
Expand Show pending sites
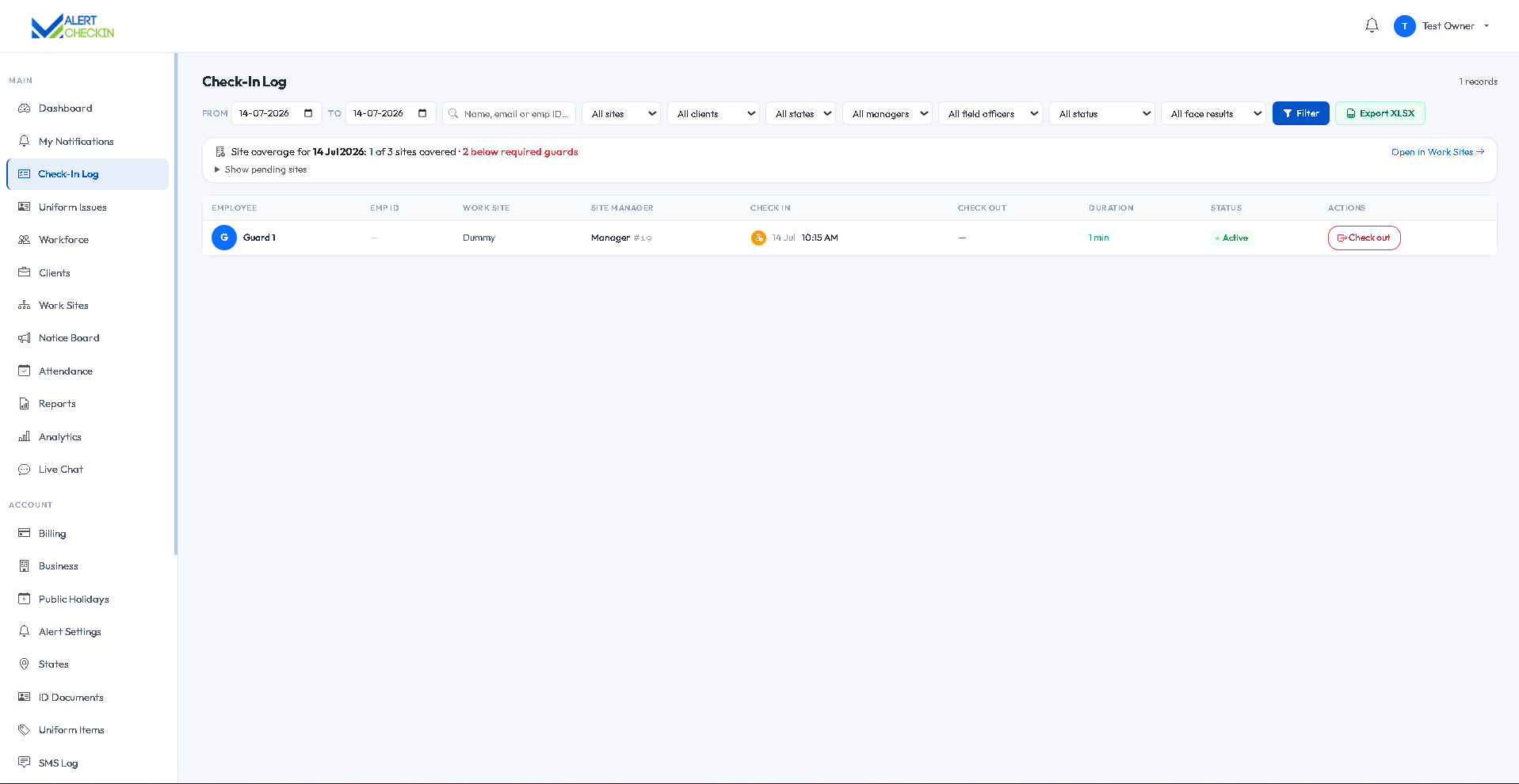coord(261,169)
